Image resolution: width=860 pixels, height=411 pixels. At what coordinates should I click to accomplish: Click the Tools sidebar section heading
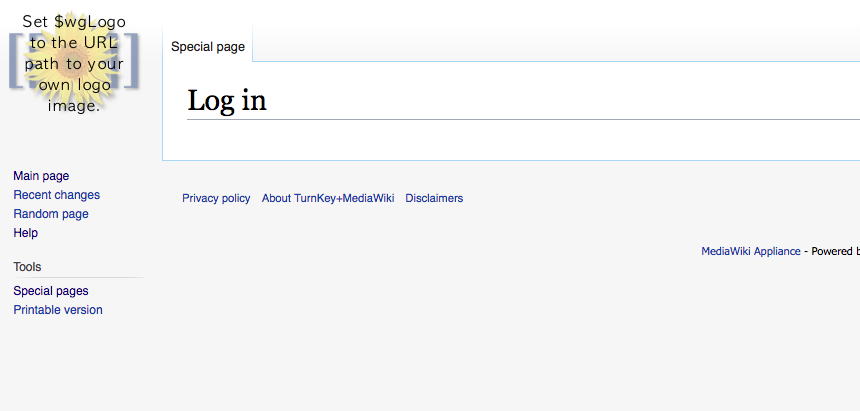pos(27,267)
